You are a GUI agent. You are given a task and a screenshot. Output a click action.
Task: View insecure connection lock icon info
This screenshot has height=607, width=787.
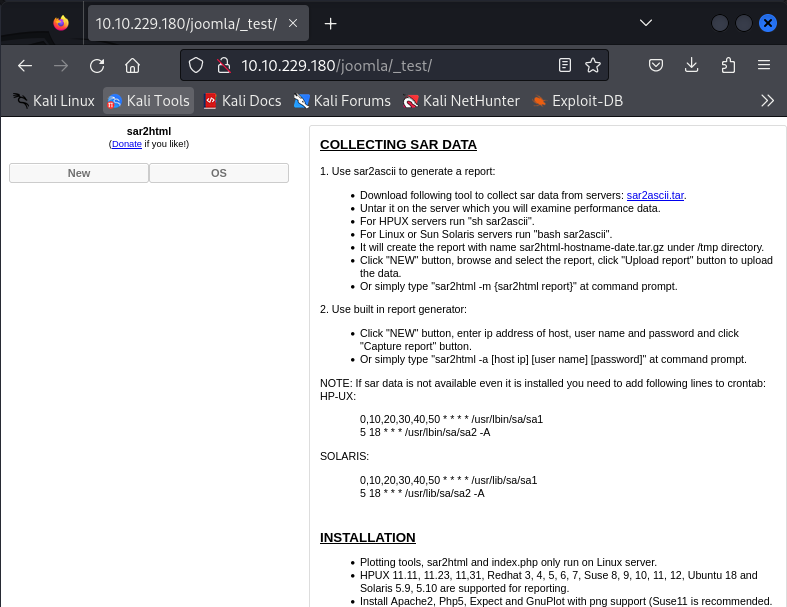point(223,65)
